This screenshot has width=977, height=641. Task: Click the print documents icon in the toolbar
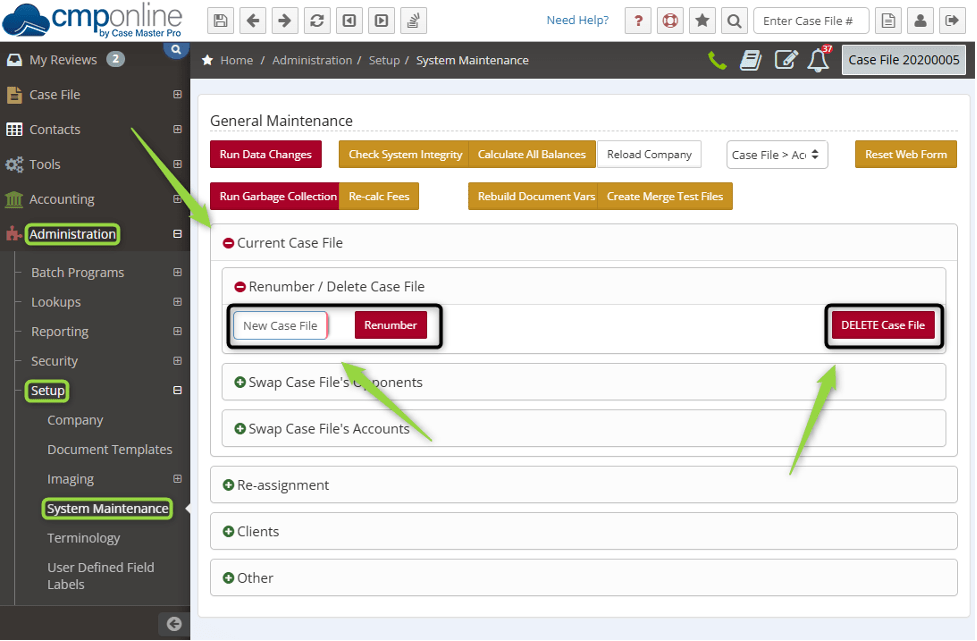pos(413,20)
